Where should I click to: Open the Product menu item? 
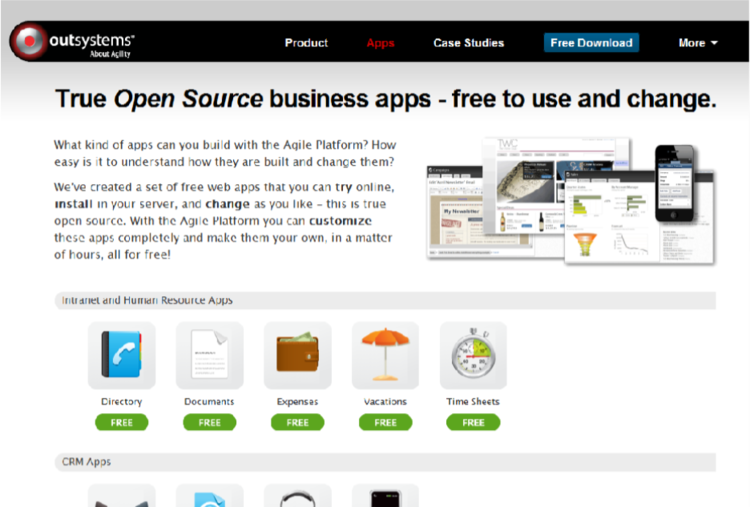306,43
